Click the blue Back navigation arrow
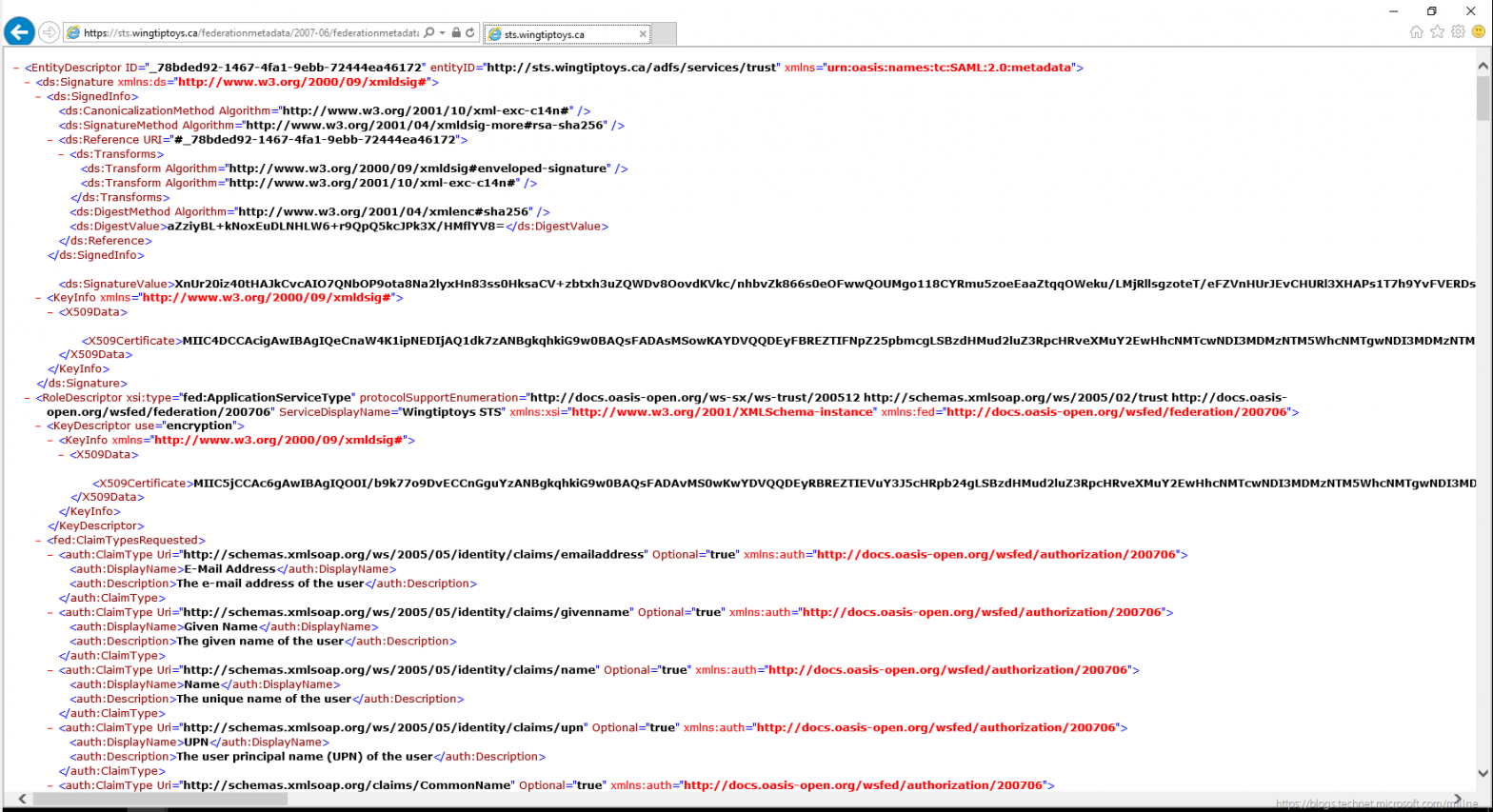The width and height of the screenshot is (1493, 812). pos(19,32)
